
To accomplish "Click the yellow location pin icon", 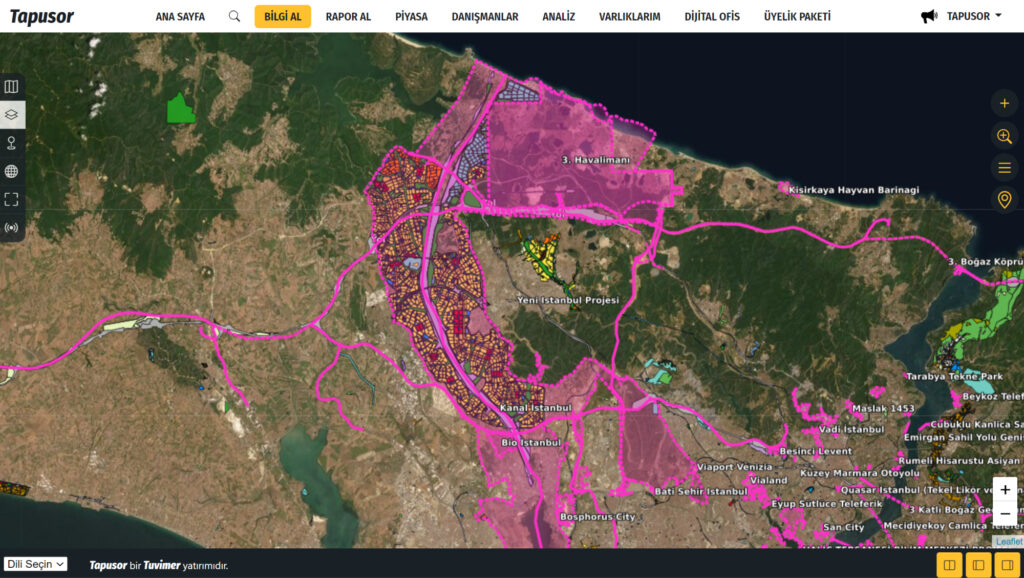I will click(1004, 199).
